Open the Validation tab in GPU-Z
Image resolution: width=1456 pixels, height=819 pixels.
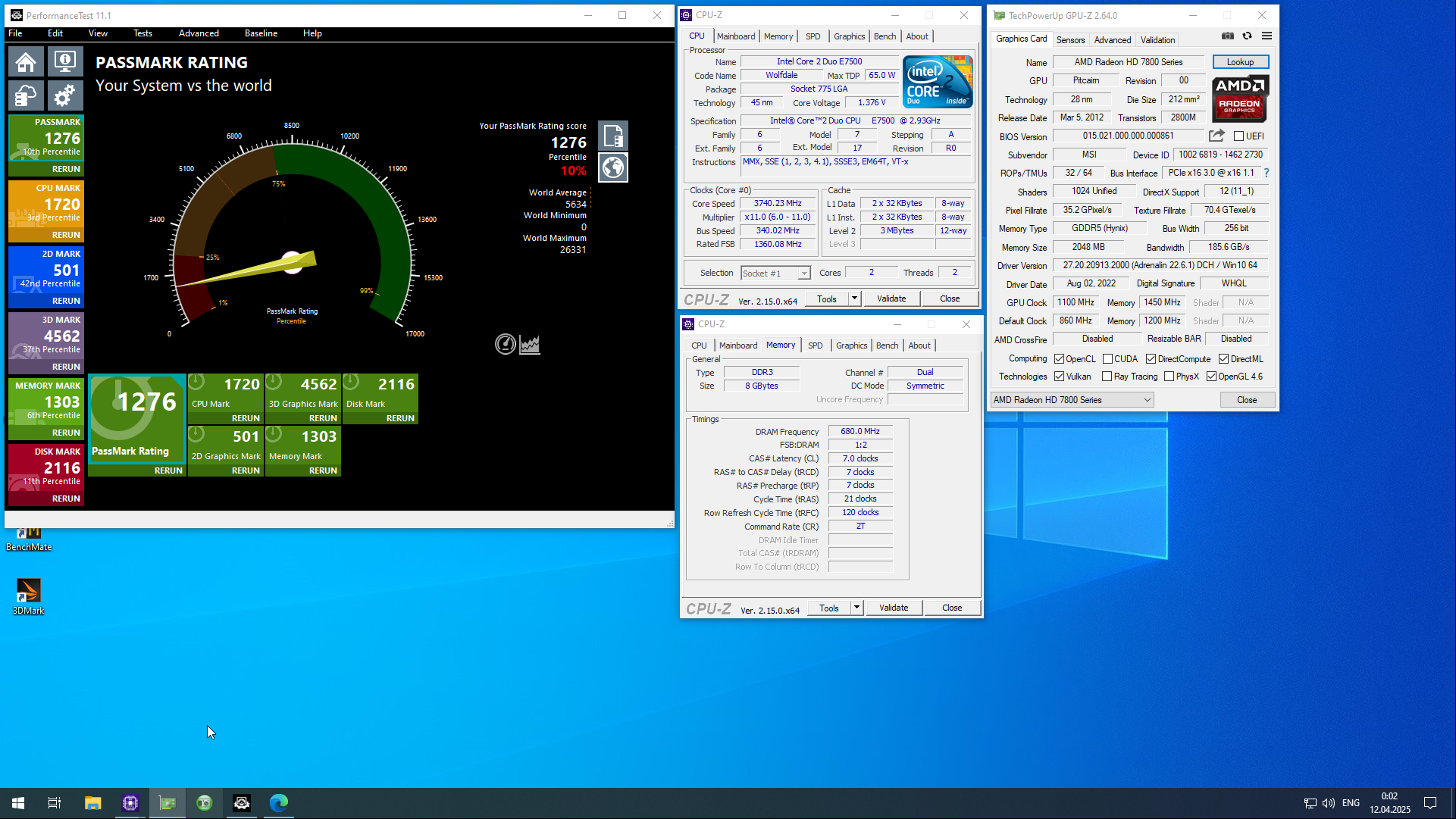(1157, 40)
